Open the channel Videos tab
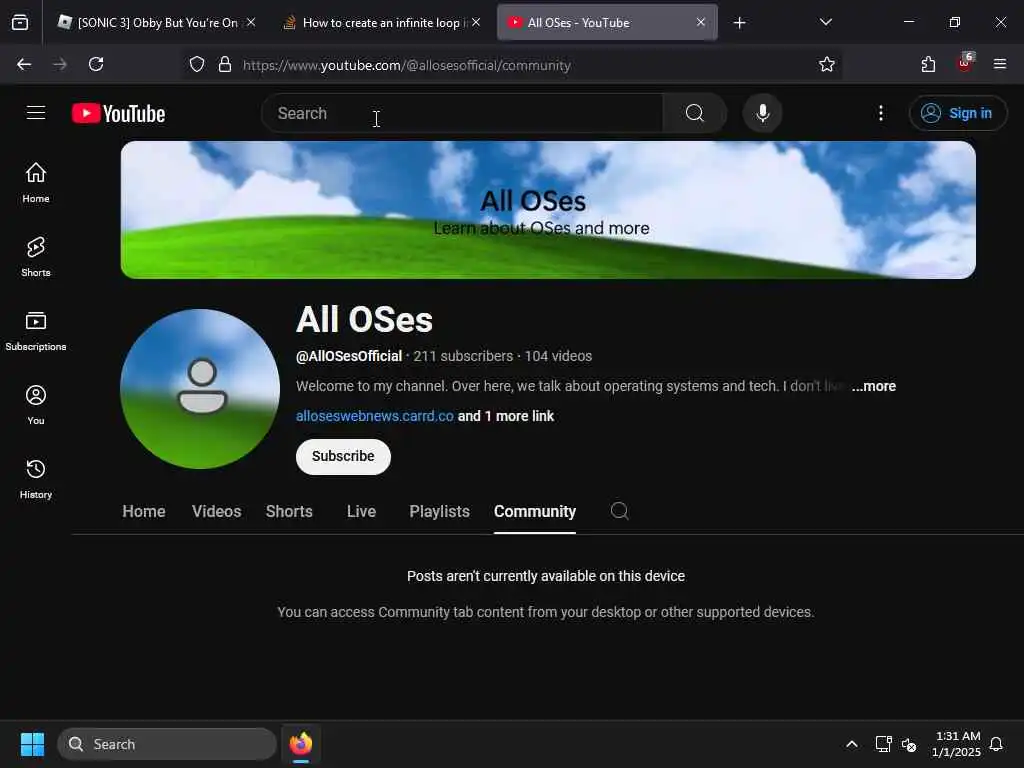 point(216,511)
